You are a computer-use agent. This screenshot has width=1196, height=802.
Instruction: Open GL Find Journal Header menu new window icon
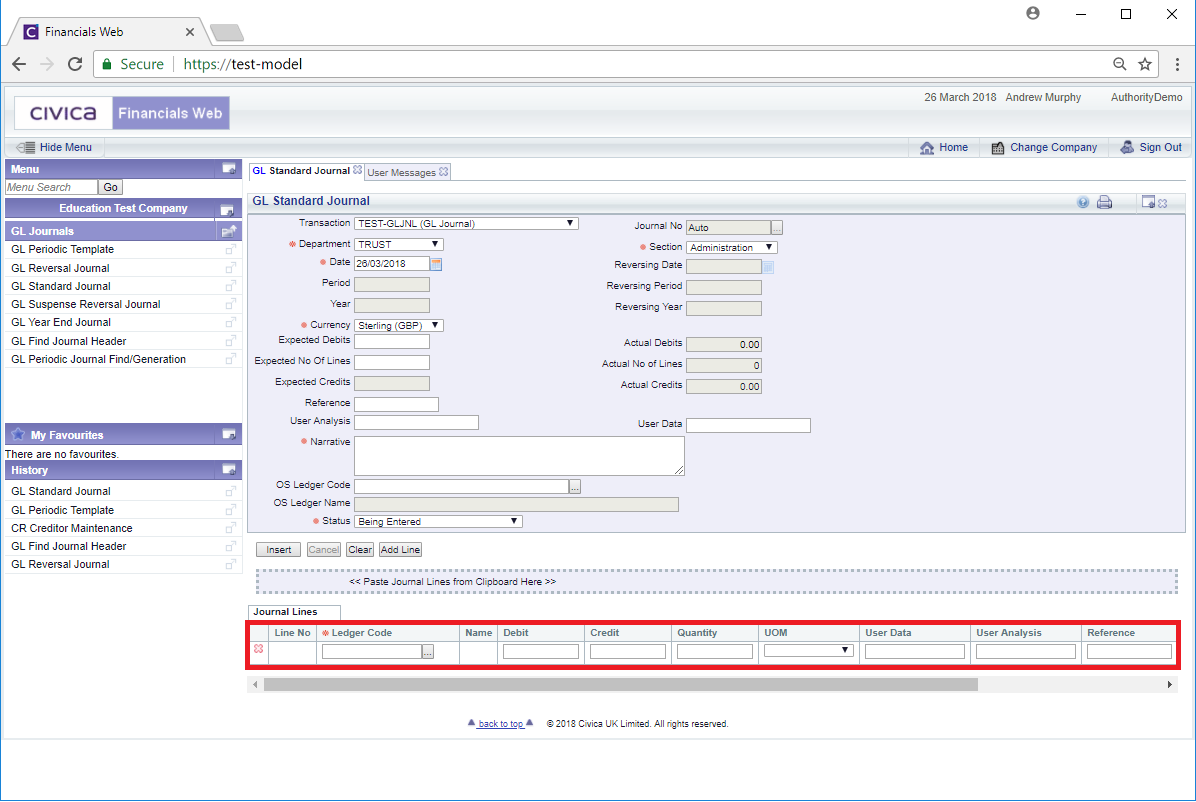click(230, 341)
